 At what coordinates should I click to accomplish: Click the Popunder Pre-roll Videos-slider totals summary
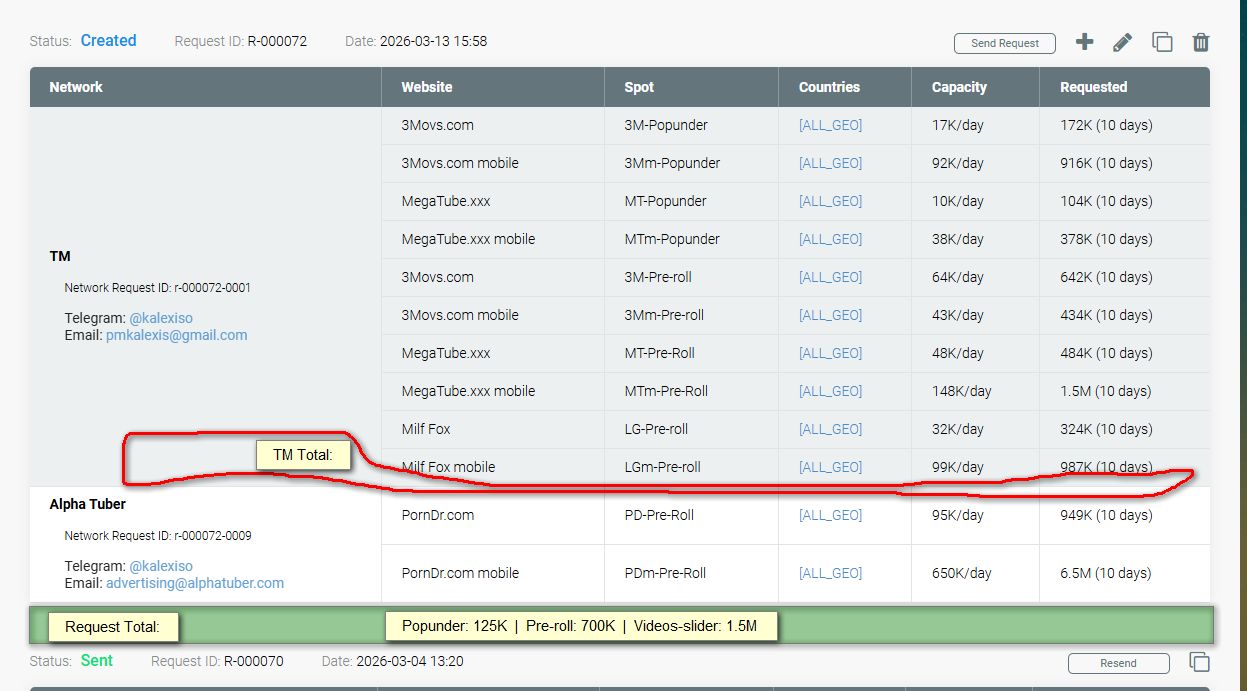click(x=581, y=627)
